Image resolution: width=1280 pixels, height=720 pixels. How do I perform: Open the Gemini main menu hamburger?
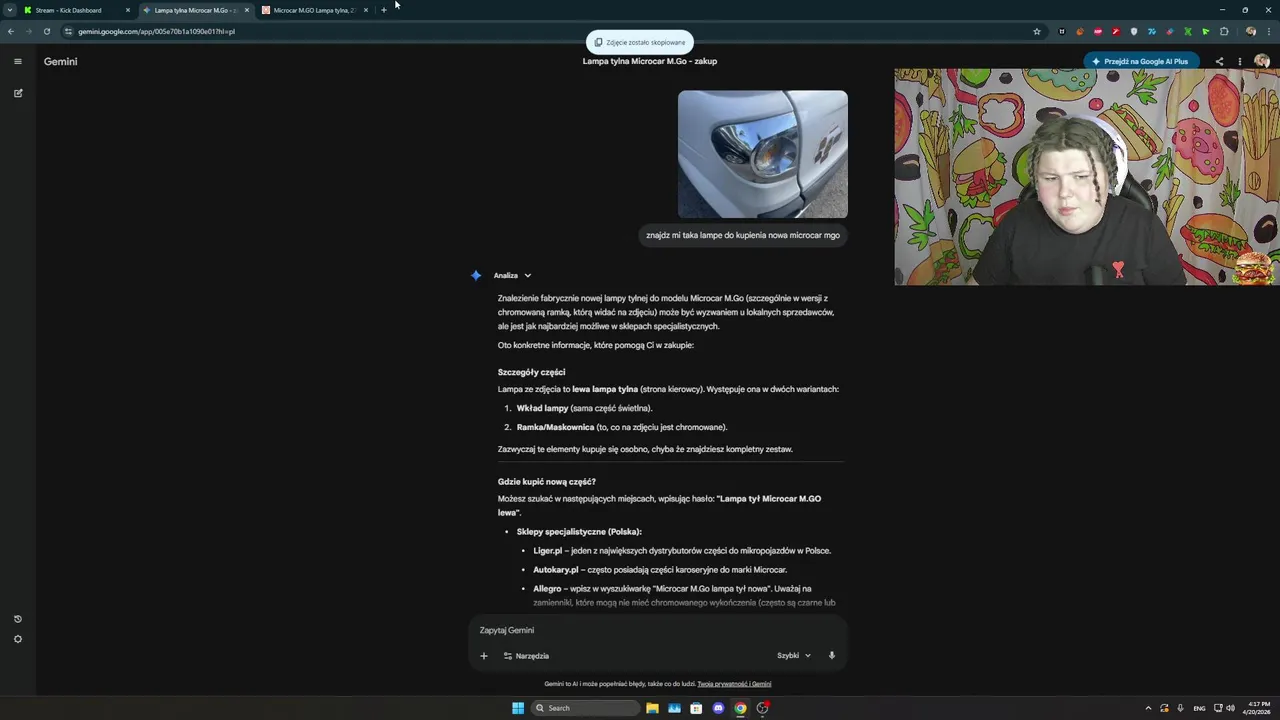(17, 61)
